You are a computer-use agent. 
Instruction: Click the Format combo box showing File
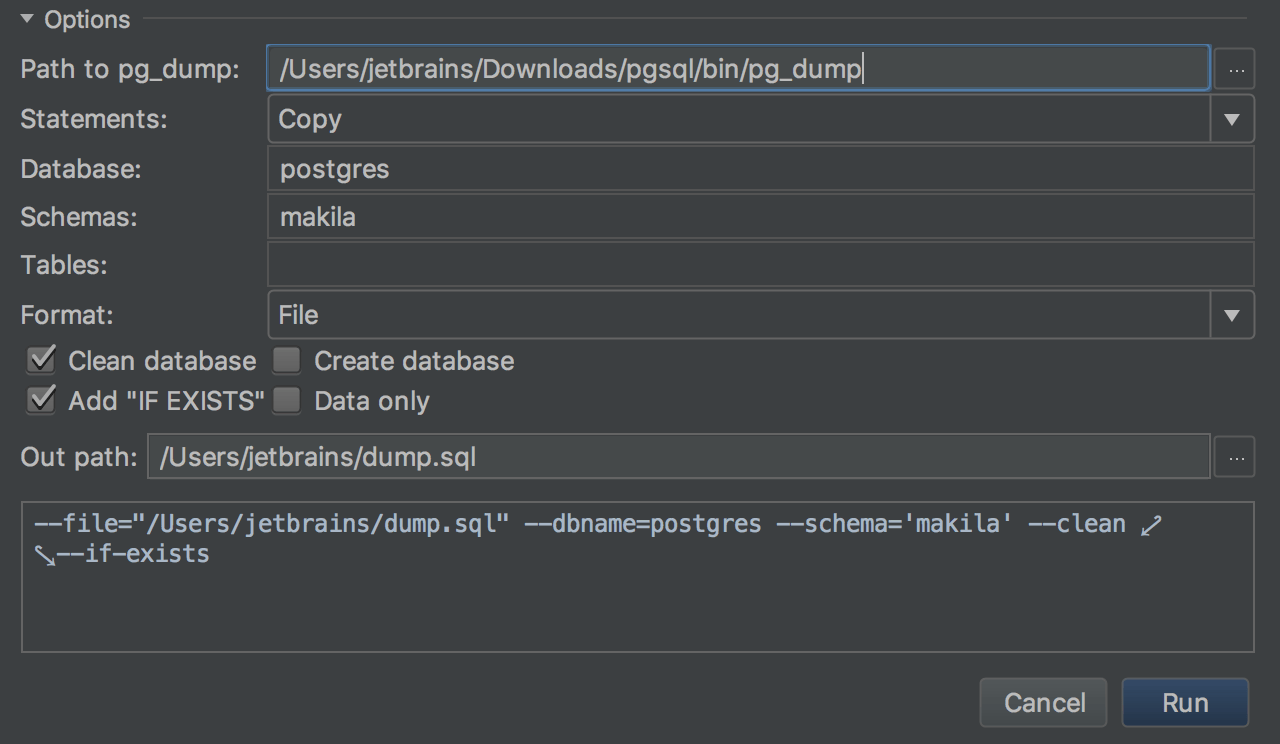738,315
